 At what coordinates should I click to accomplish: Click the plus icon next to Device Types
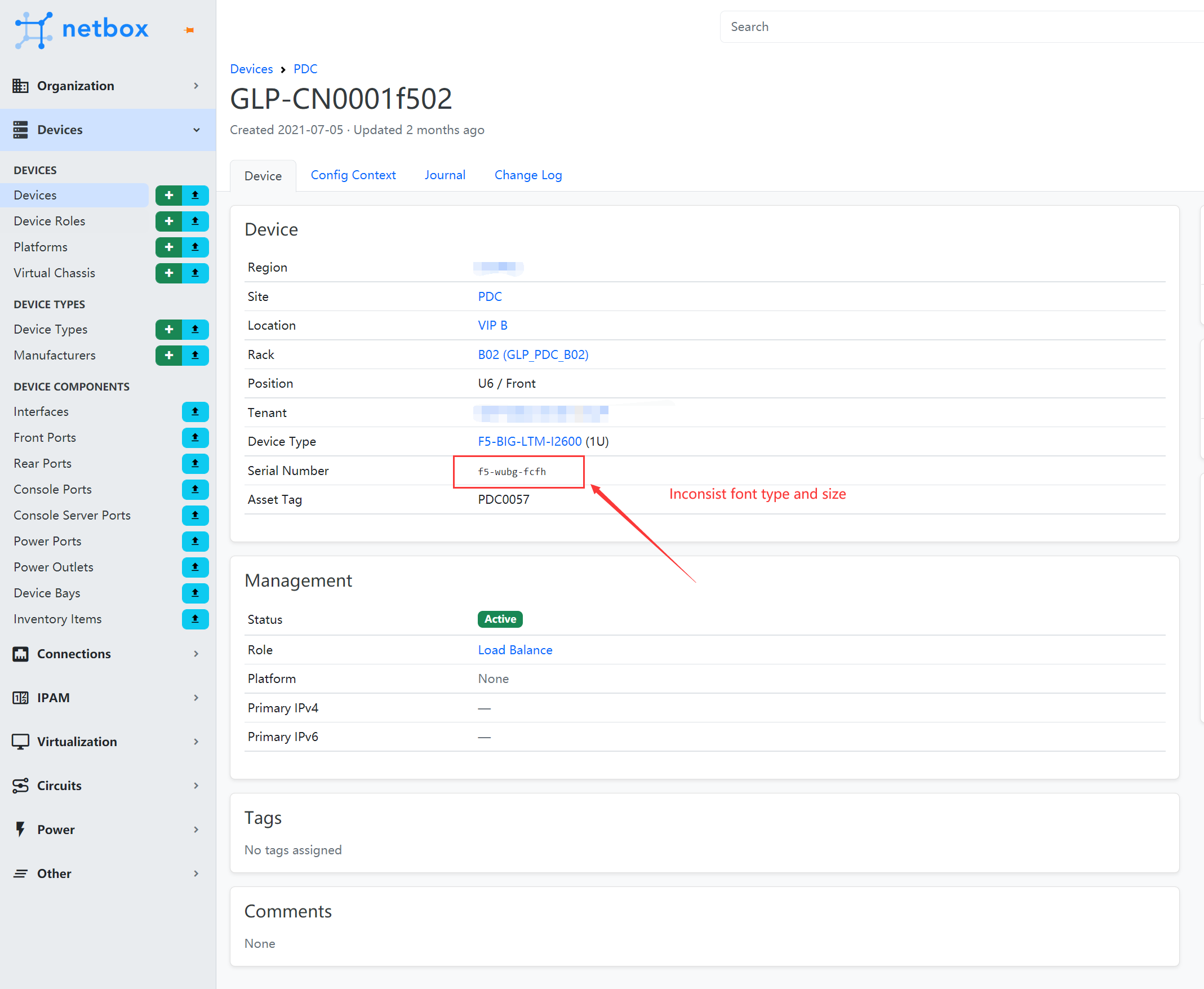[x=168, y=329]
